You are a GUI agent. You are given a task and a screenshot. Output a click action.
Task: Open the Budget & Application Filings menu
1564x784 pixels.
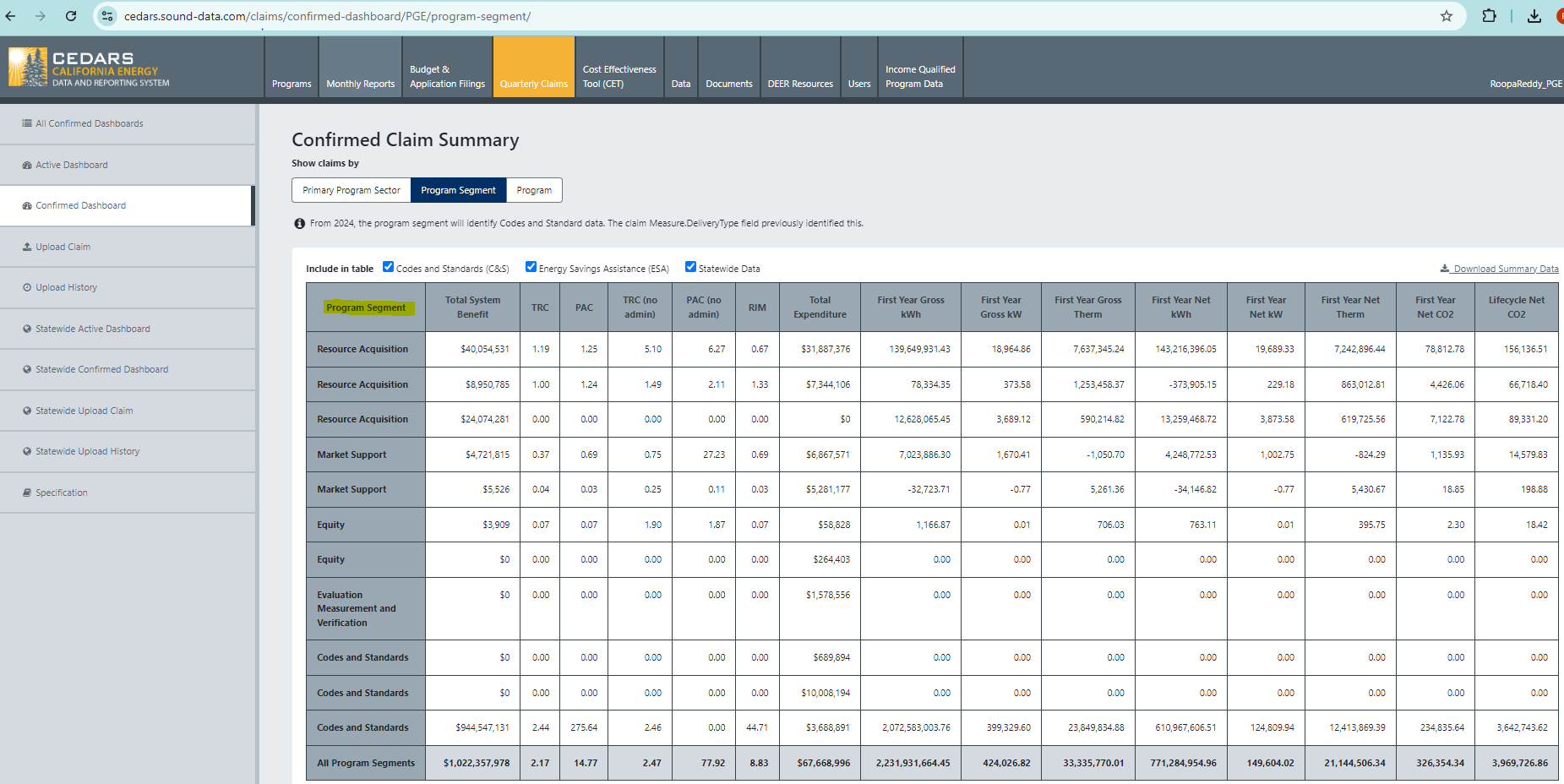click(447, 76)
